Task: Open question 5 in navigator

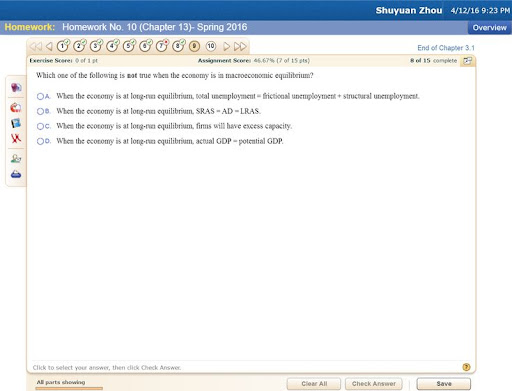Action: tap(129, 46)
